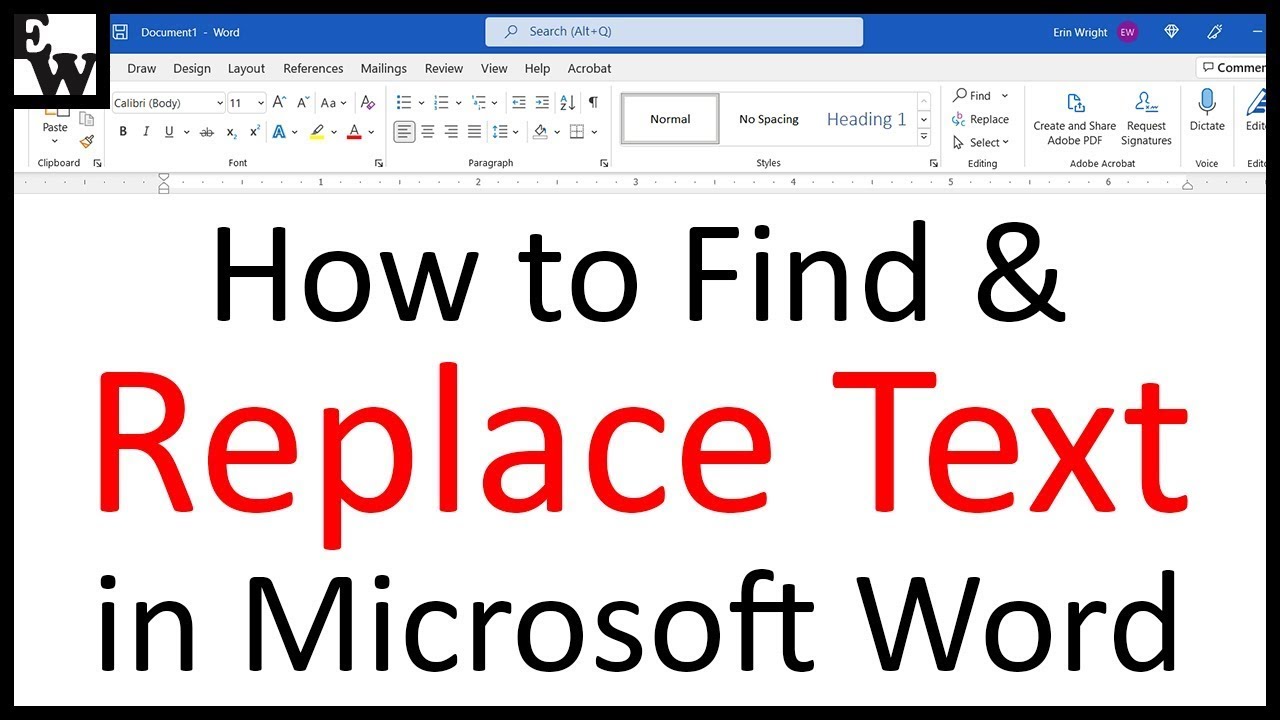
Task: Open the Font dialog launcher
Action: click(379, 163)
